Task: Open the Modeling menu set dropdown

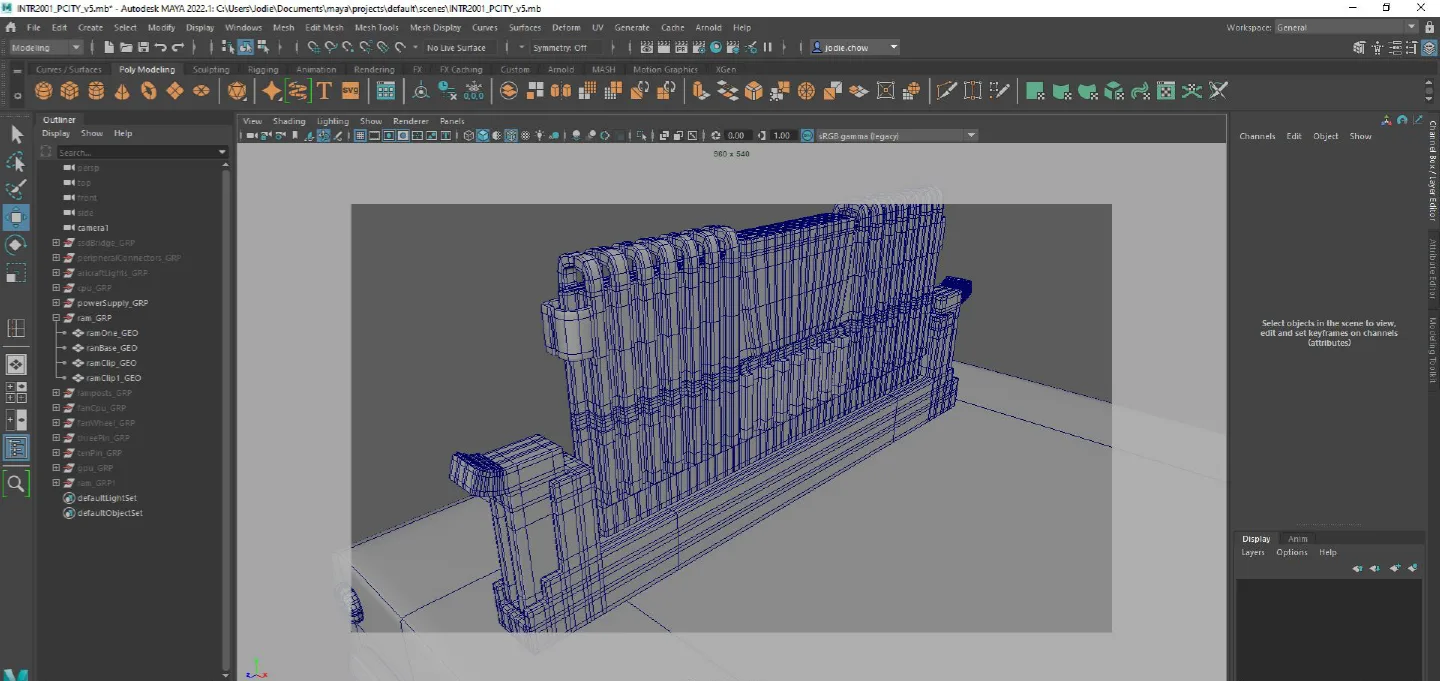Action: (x=45, y=47)
